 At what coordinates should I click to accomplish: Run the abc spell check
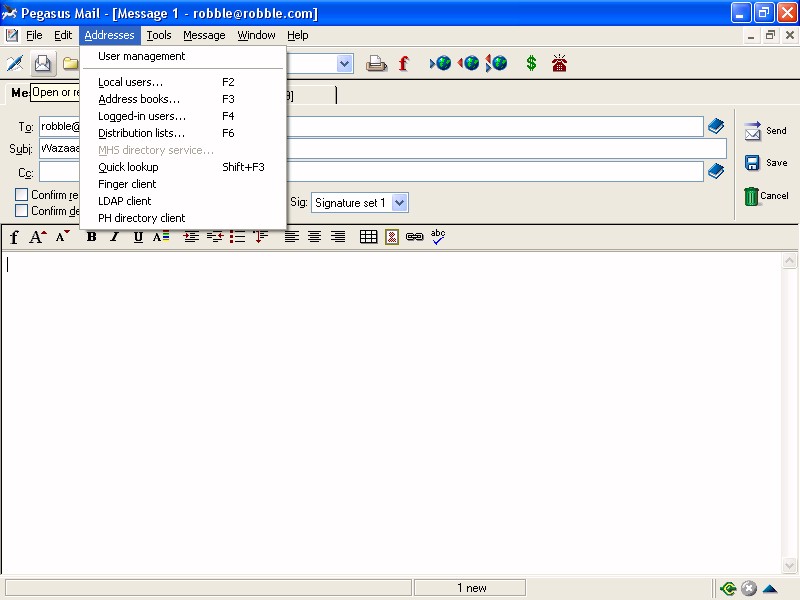438,237
